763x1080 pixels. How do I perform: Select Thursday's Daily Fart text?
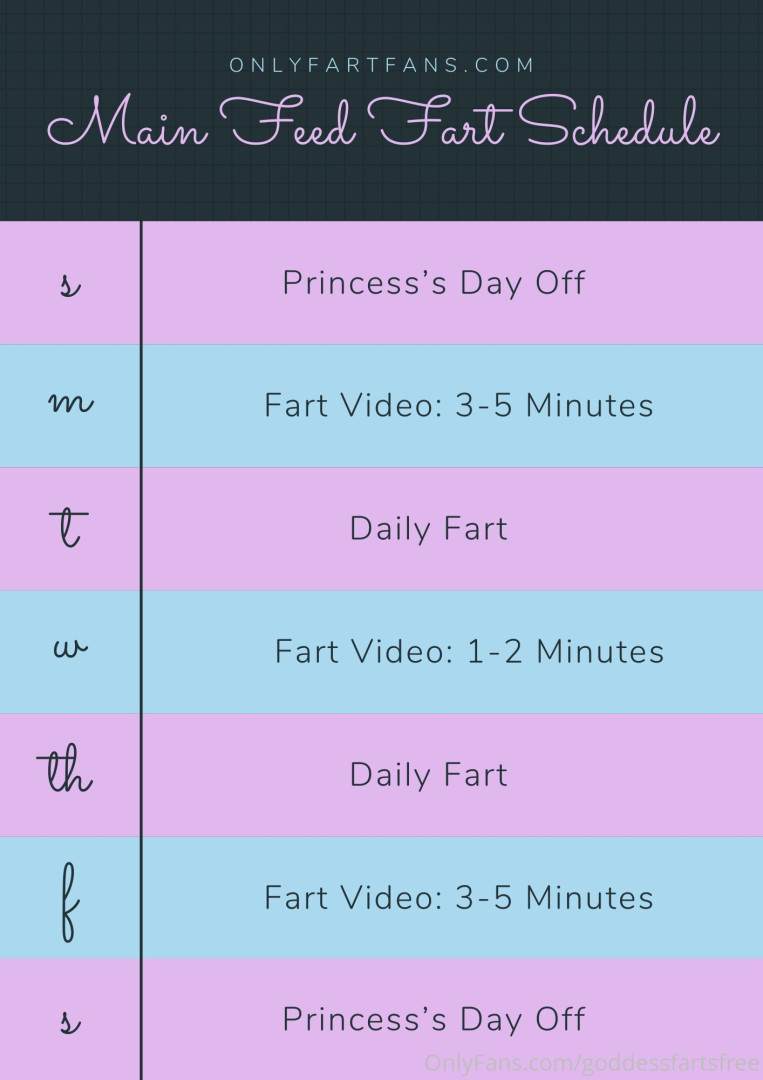coord(428,775)
